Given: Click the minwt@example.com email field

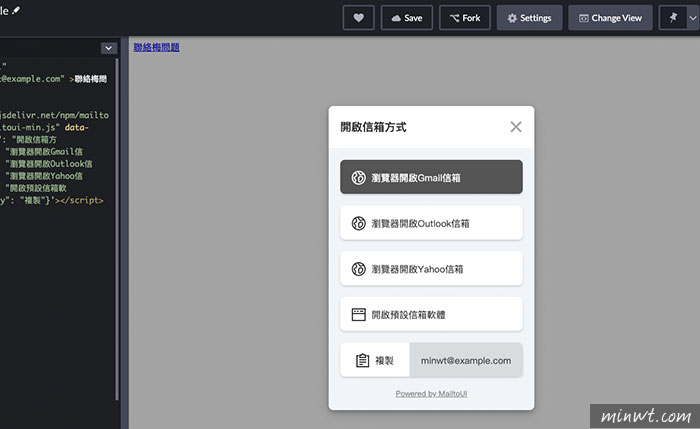Looking at the screenshot, I should (466, 360).
